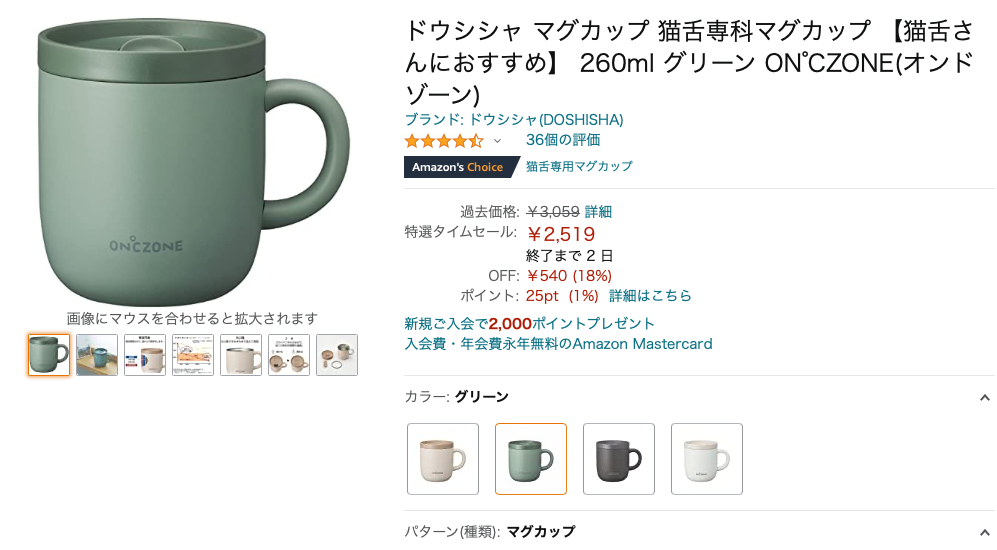
Task: Open the blue mug on desk thumbnail
Action: pos(97,355)
